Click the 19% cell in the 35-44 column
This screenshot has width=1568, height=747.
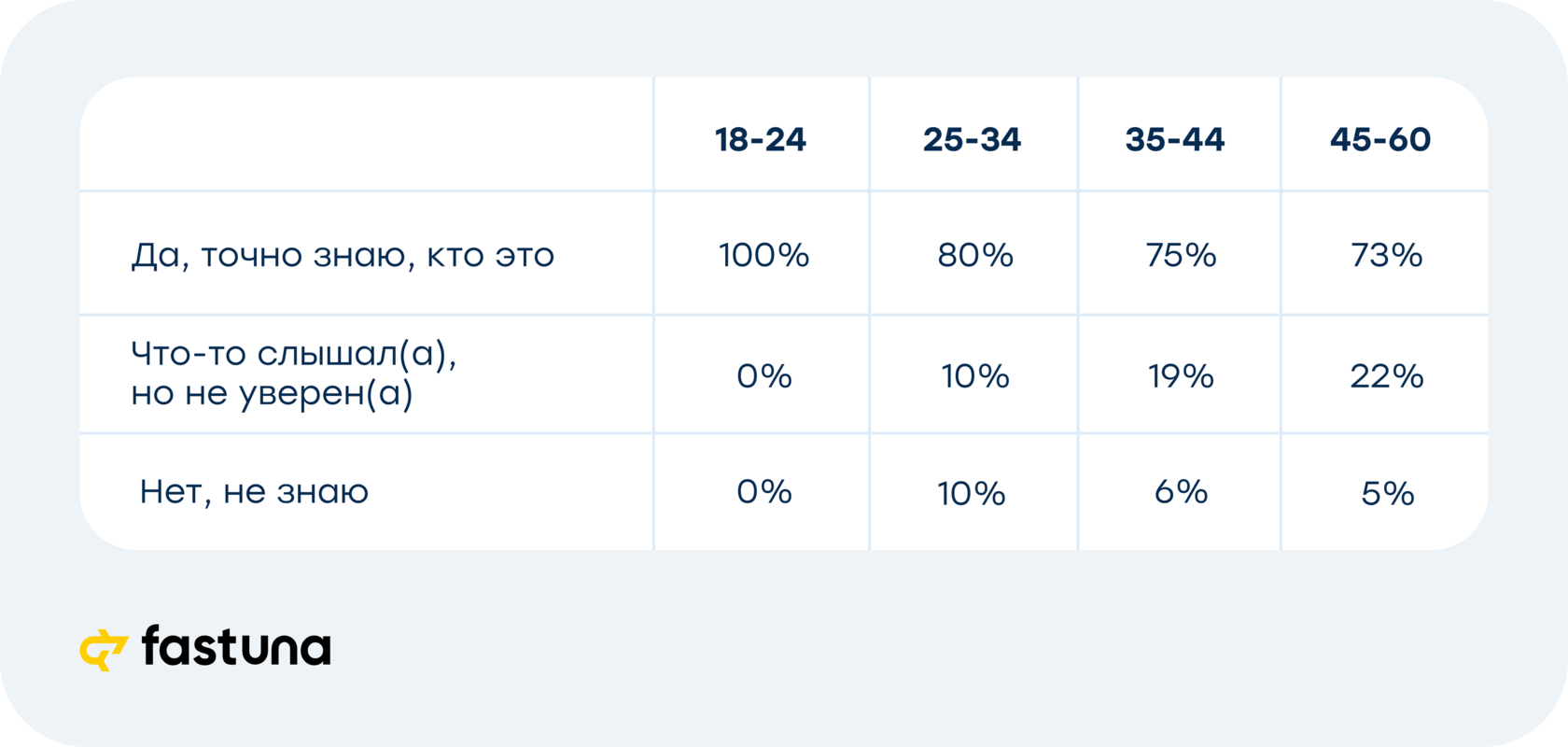click(1181, 376)
